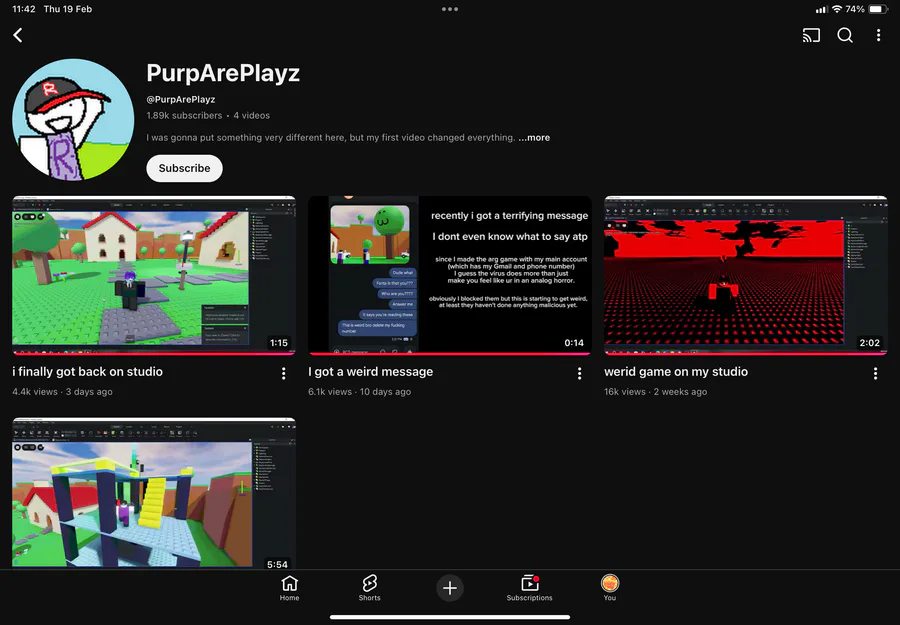Tap the PurpArePlayz channel name heading

coord(223,73)
